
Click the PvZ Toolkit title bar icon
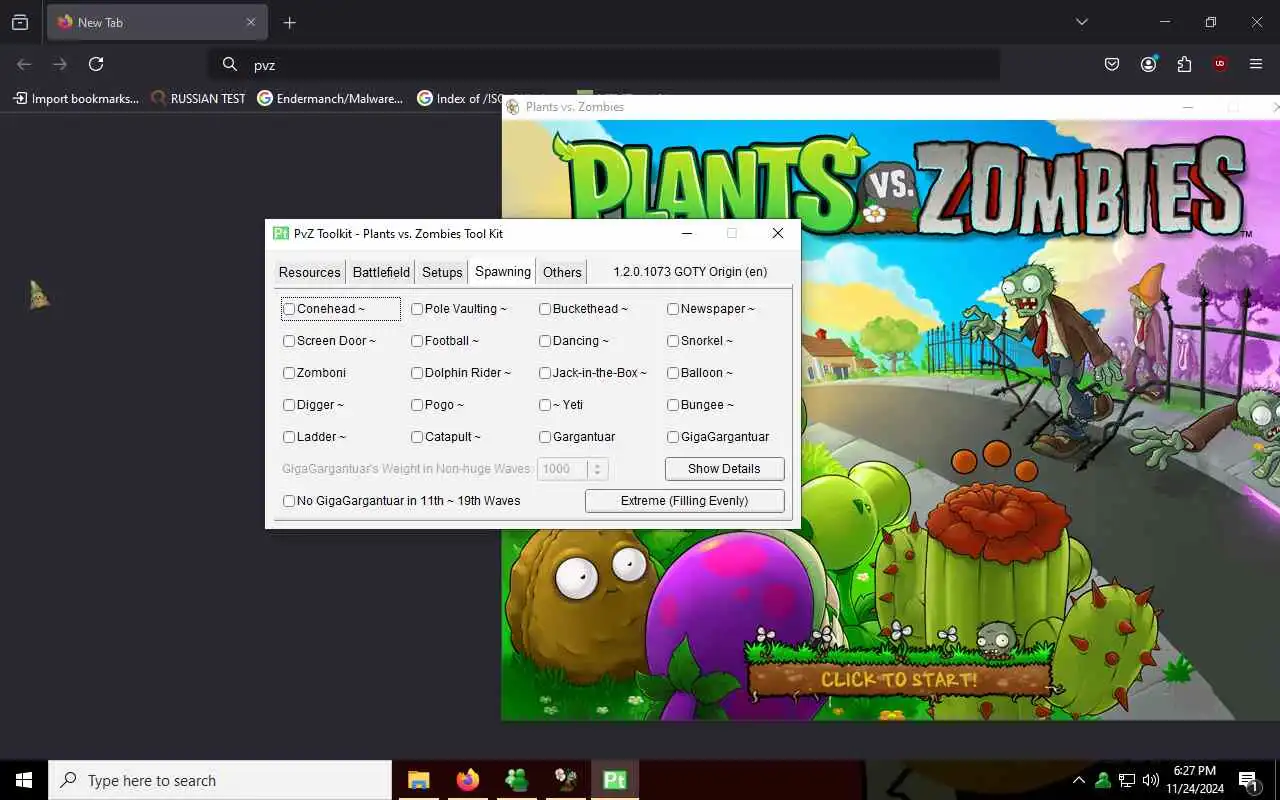coord(281,233)
